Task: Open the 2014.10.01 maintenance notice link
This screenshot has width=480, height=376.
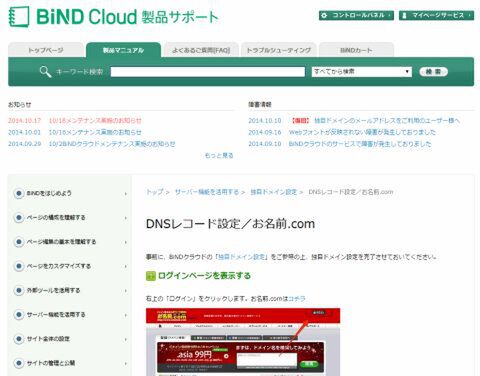Action: [x=95, y=132]
